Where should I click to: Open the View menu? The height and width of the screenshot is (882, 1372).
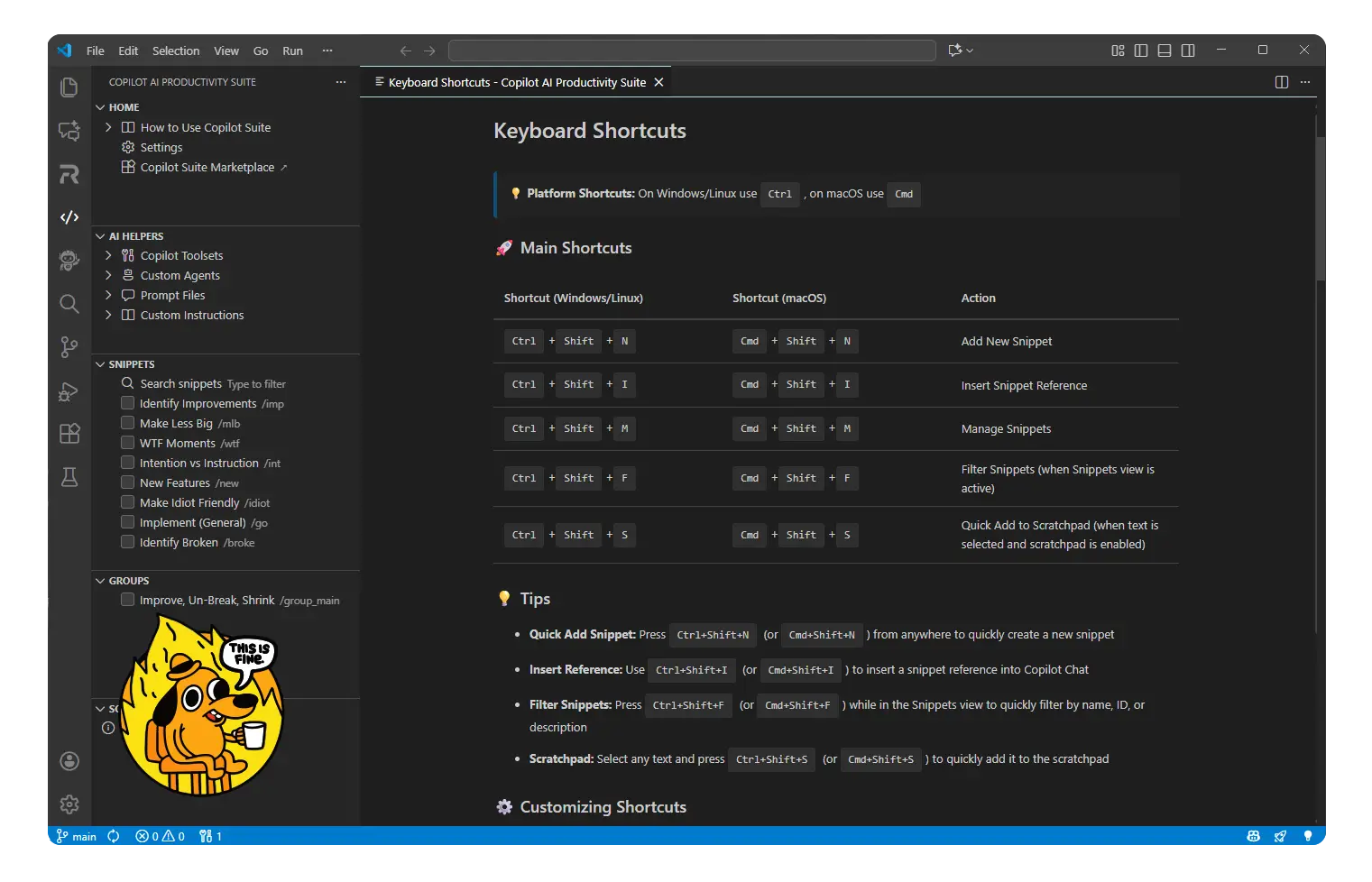point(226,51)
